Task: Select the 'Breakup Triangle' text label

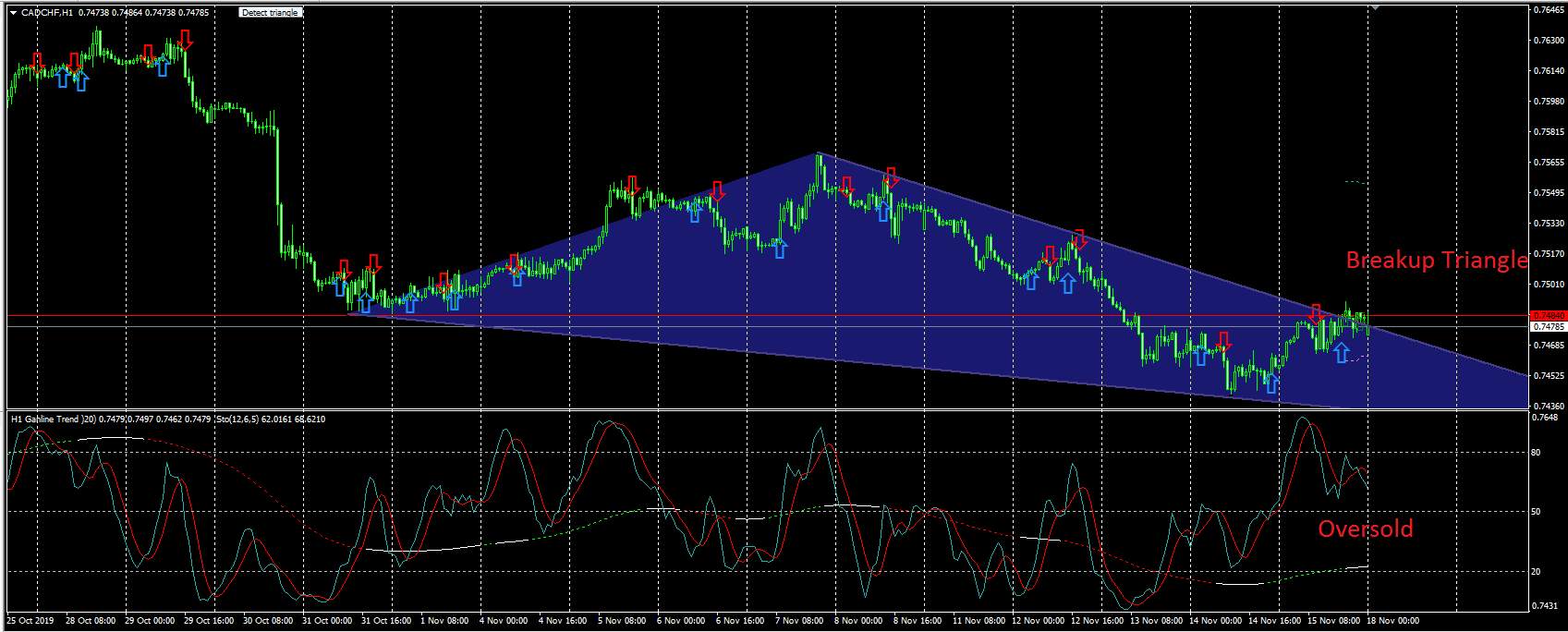Action: [1437, 261]
